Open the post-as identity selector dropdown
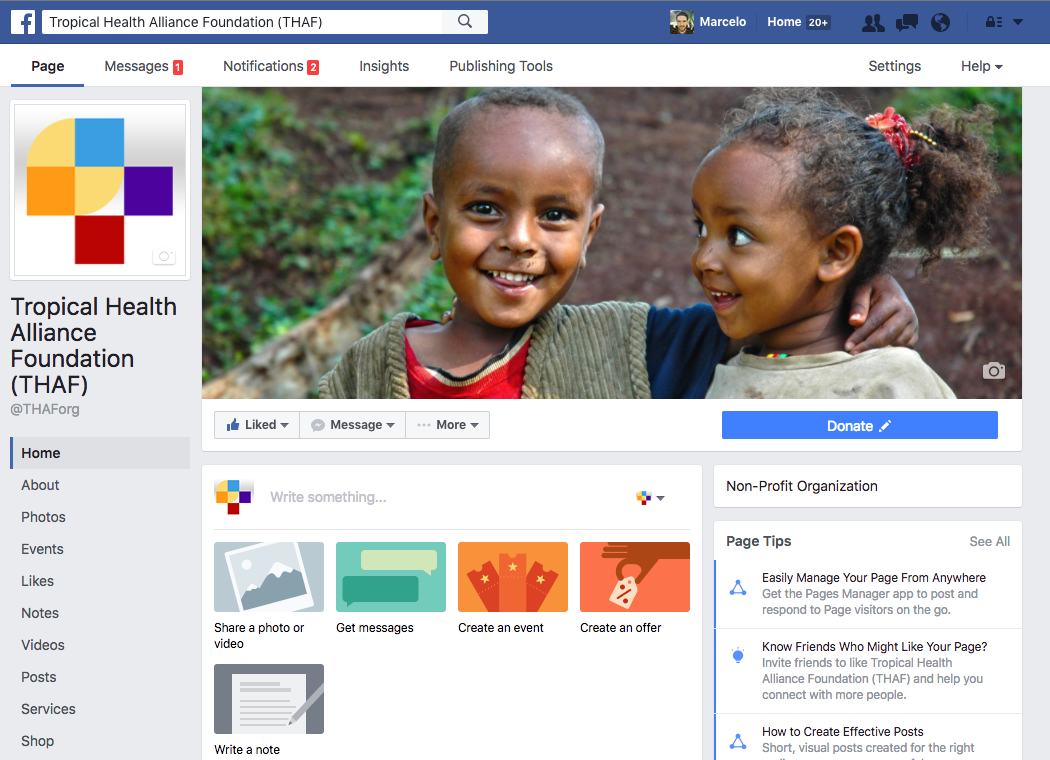 point(650,498)
